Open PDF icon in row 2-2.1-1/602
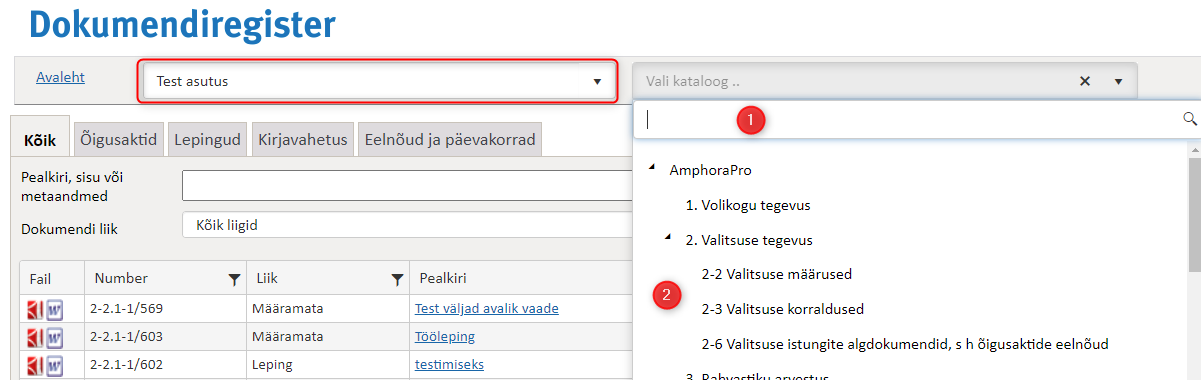Viewport: 1201px width, 380px height. (35, 365)
